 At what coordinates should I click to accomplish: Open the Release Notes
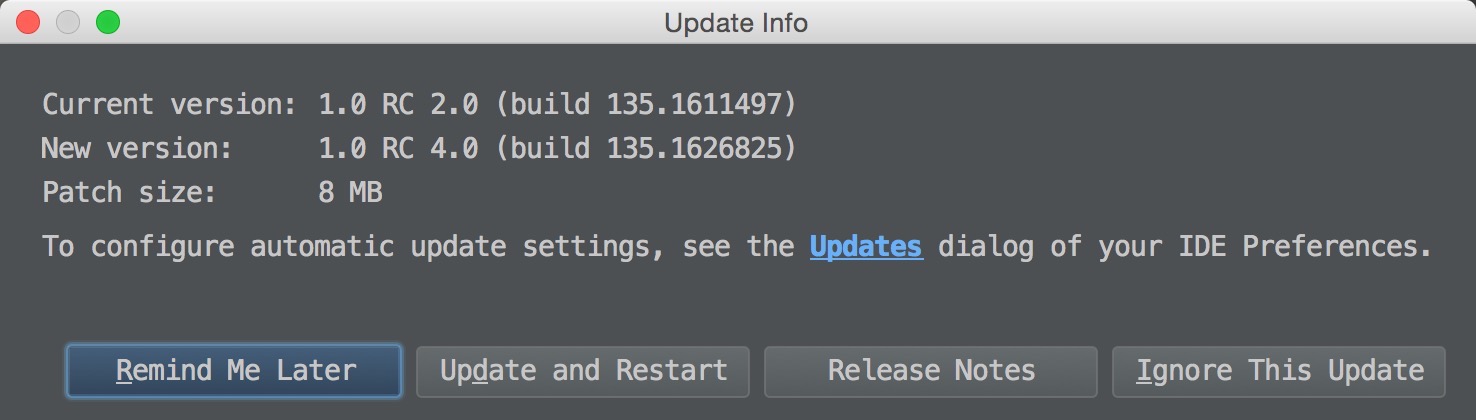pyautogui.click(x=931, y=372)
